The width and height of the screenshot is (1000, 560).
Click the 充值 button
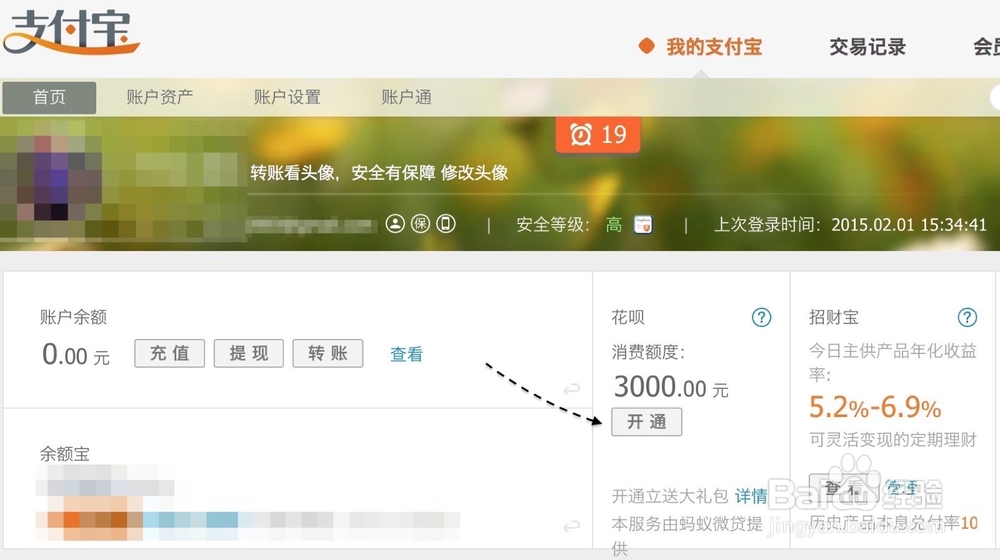point(170,353)
